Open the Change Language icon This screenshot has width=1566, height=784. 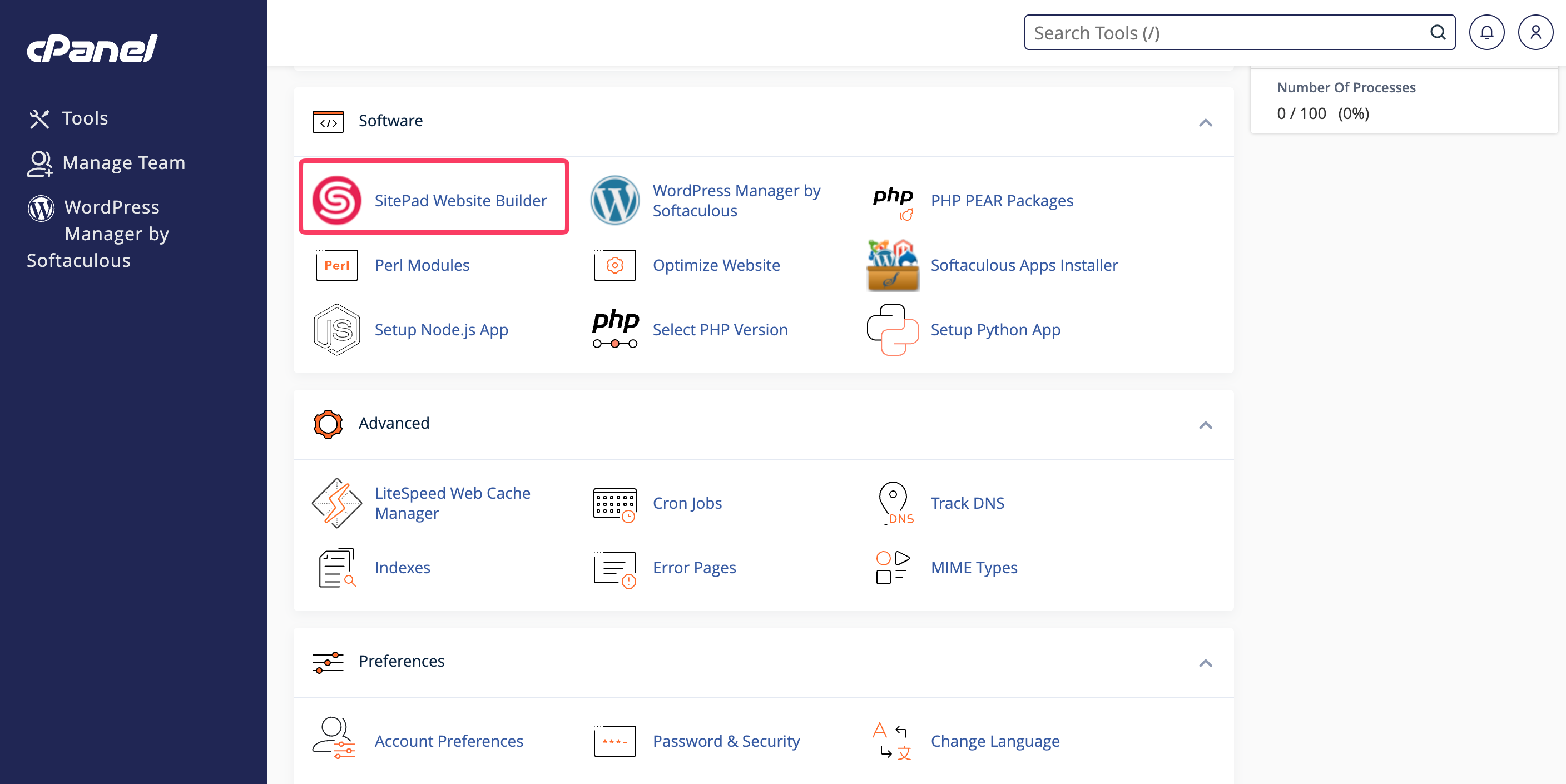click(893, 741)
